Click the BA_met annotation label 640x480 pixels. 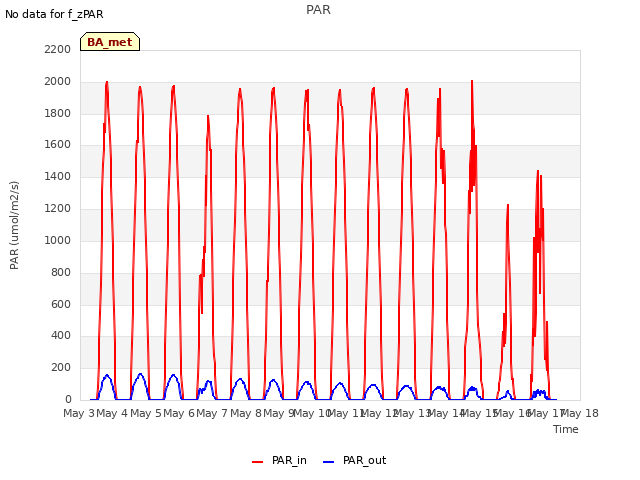tap(110, 42)
